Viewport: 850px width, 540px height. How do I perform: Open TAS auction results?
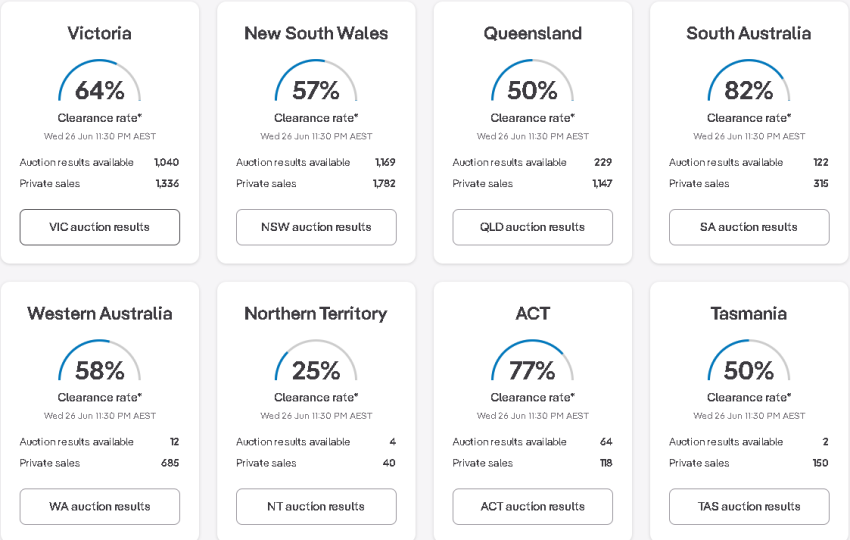pyautogui.click(x=749, y=506)
